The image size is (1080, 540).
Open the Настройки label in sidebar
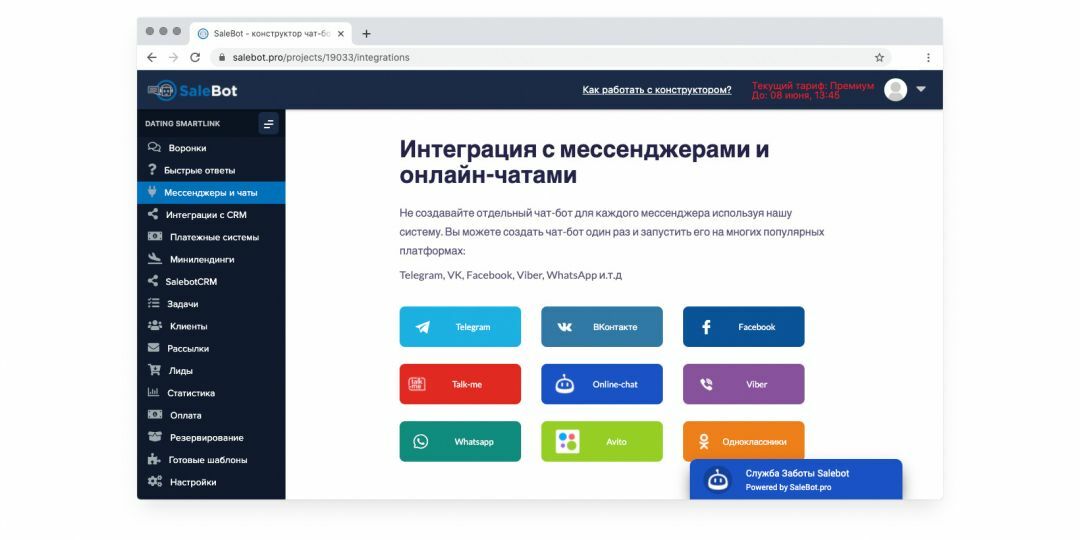click(193, 482)
